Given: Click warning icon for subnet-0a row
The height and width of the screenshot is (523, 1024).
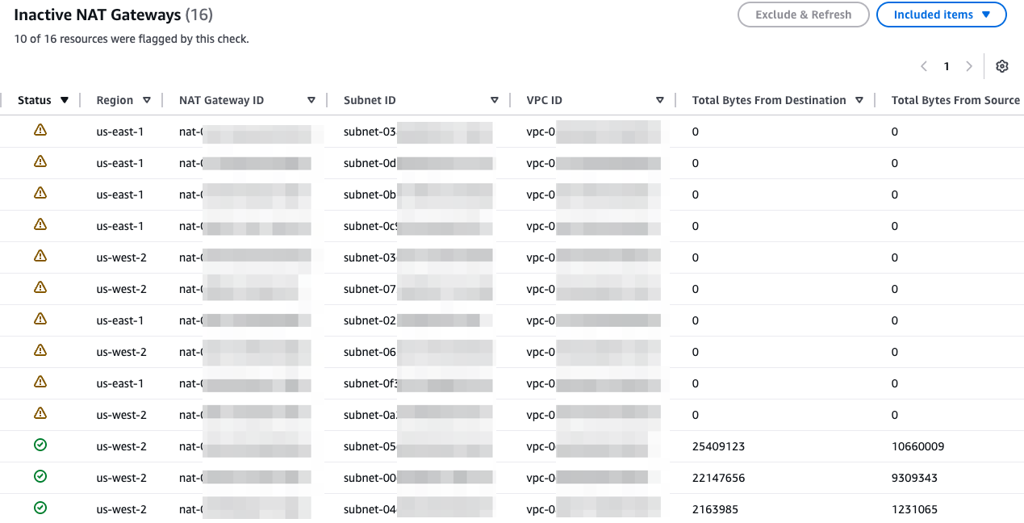Looking at the screenshot, I should [40, 413].
